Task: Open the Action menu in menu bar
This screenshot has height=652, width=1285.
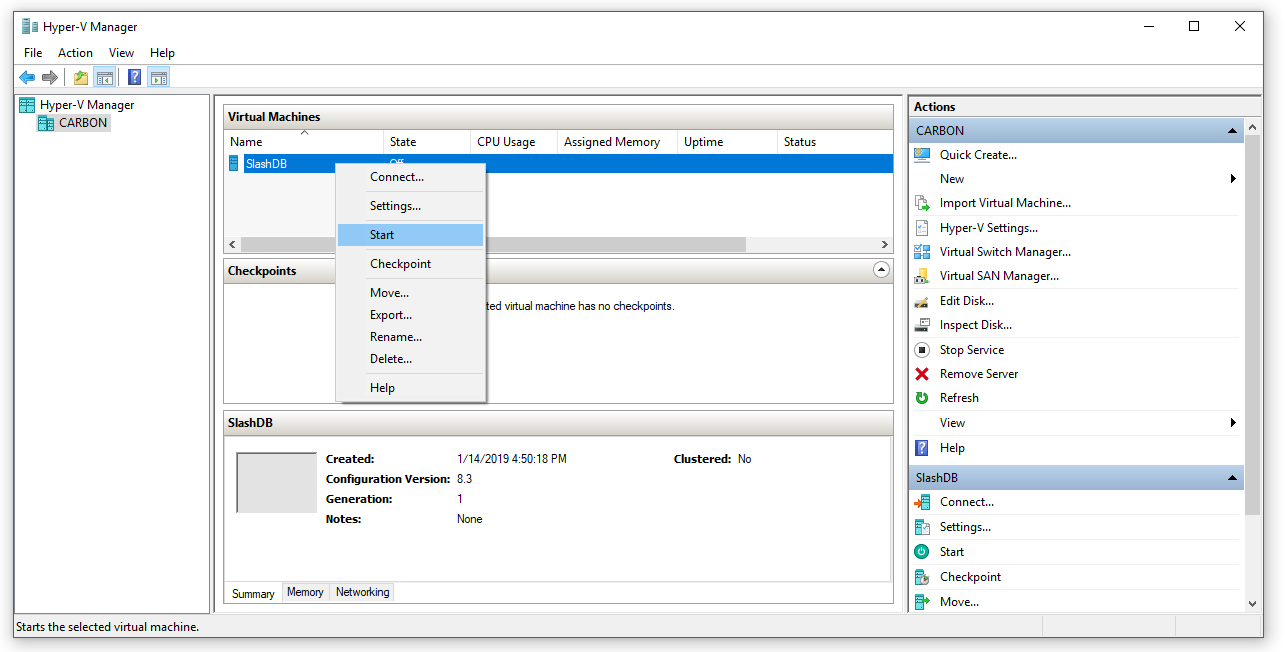Action: point(75,53)
